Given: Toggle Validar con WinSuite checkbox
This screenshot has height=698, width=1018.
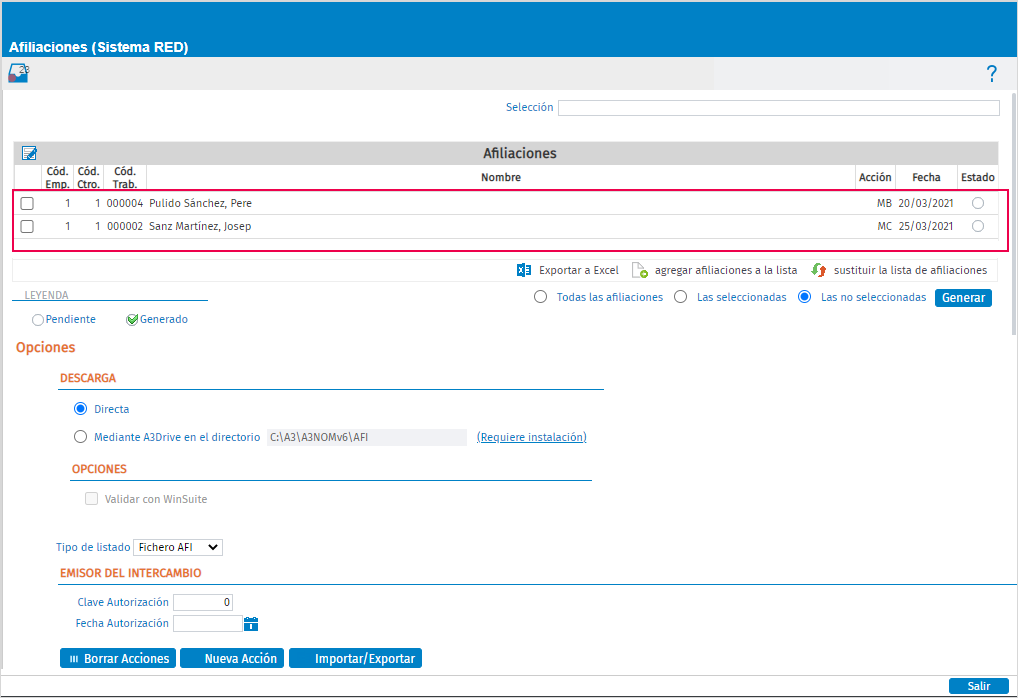Looking at the screenshot, I should coord(92,499).
